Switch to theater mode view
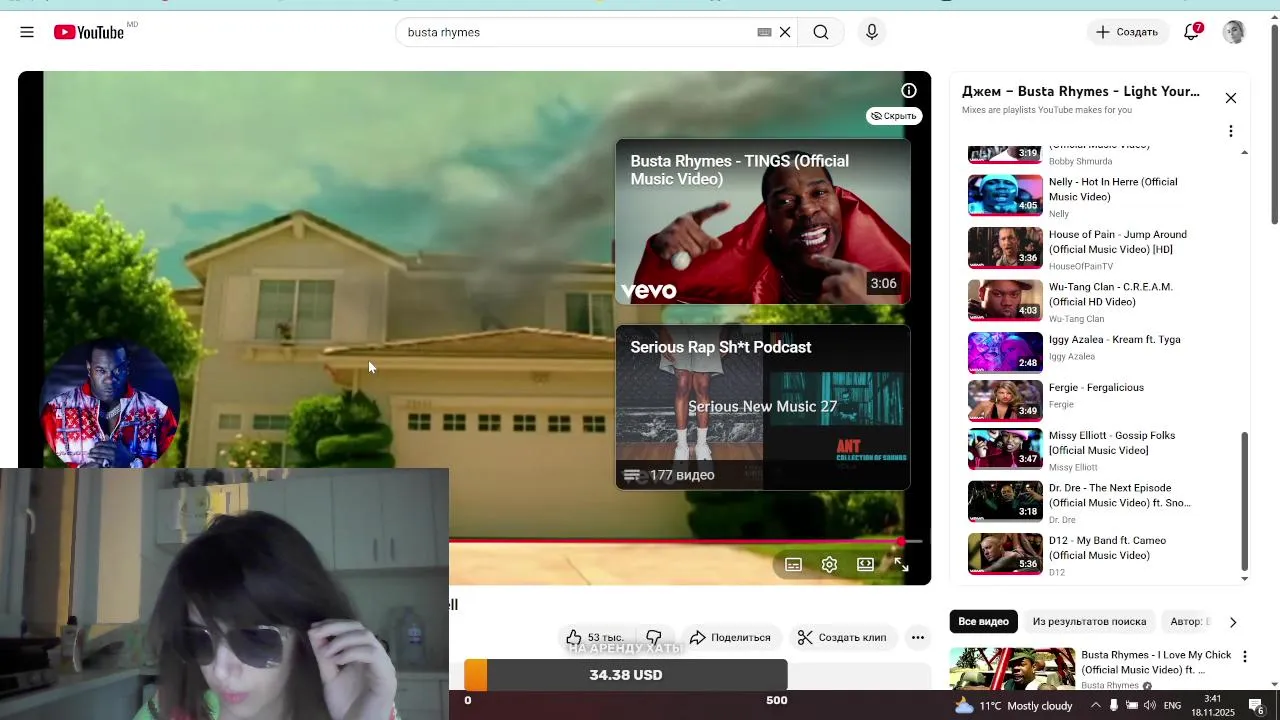 pos(865,565)
